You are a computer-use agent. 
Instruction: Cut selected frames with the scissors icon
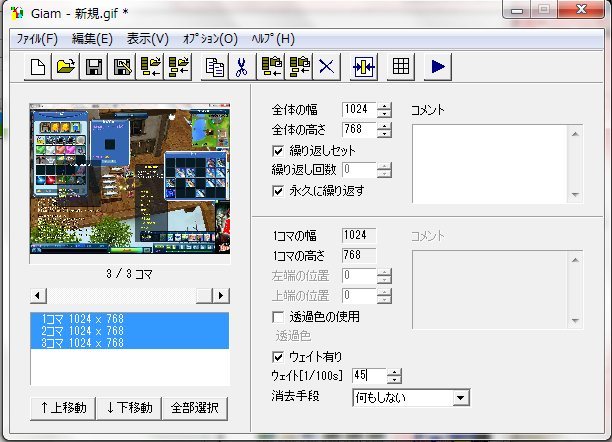coord(242,67)
